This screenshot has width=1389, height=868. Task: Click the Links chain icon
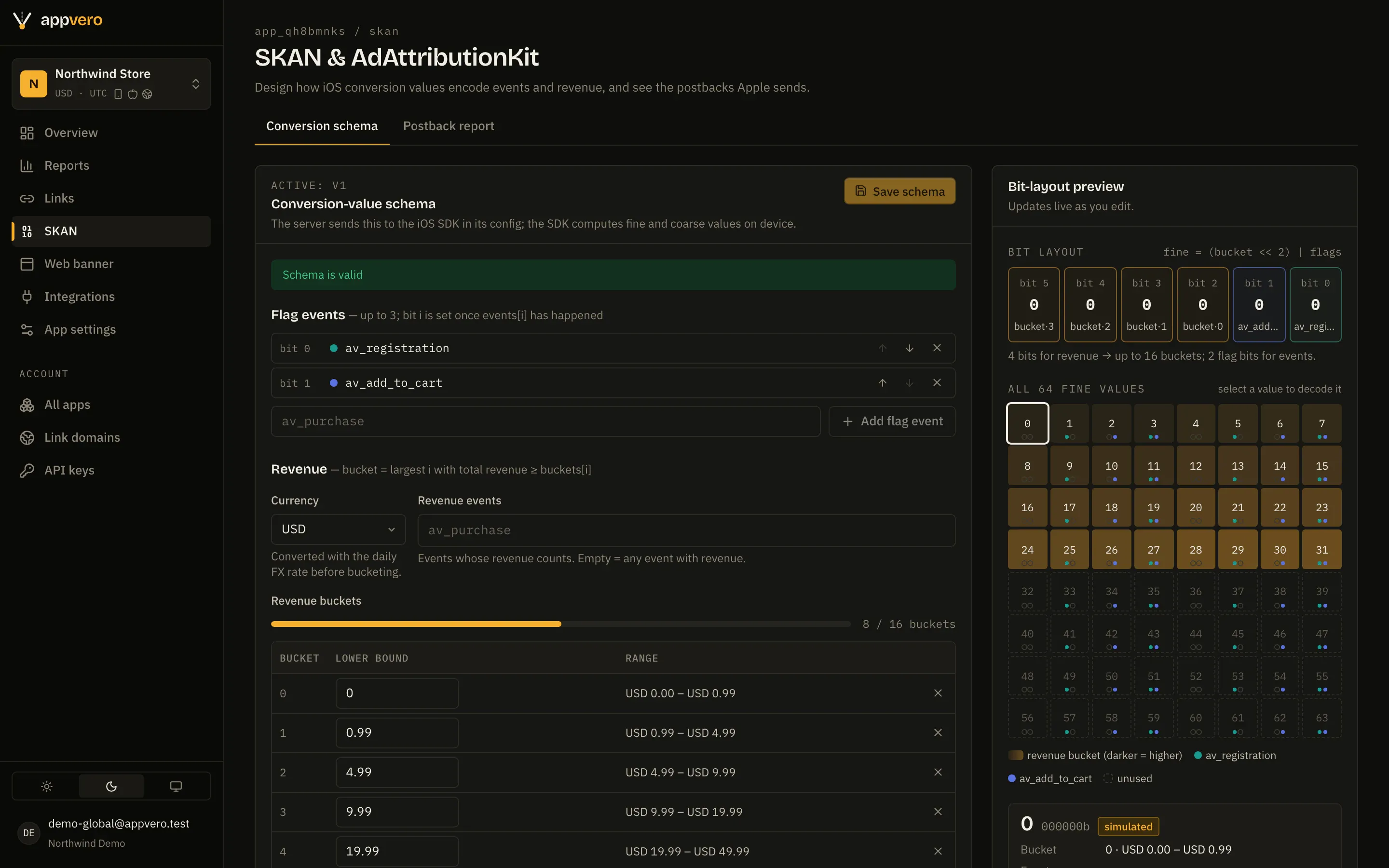point(27,199)
